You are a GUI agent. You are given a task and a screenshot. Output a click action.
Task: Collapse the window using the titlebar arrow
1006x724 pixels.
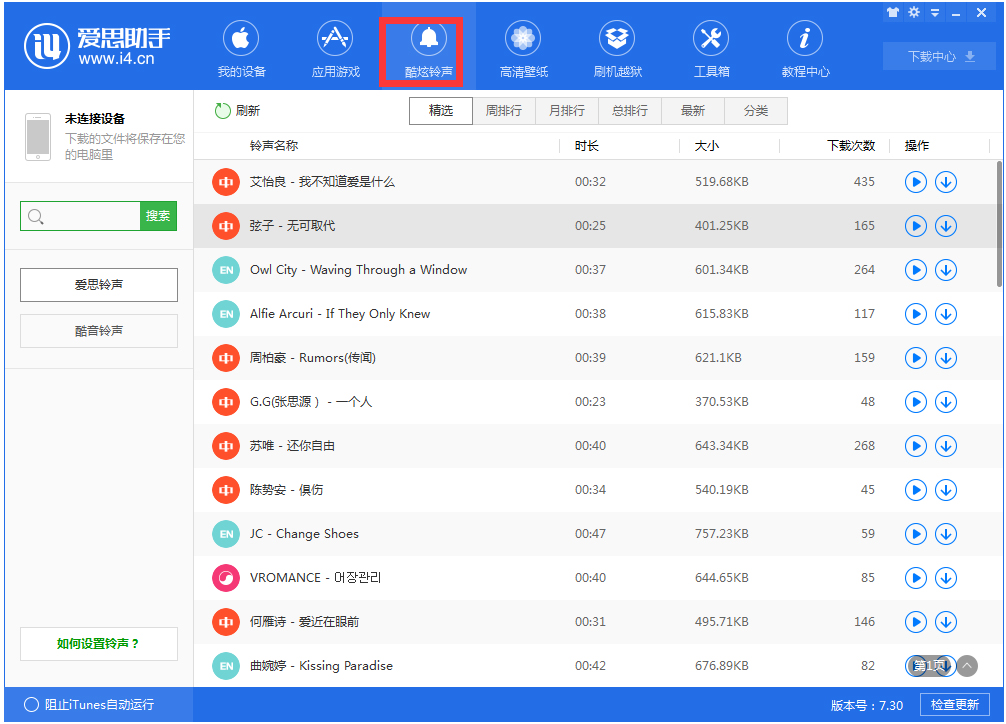[x=937, y=12]
